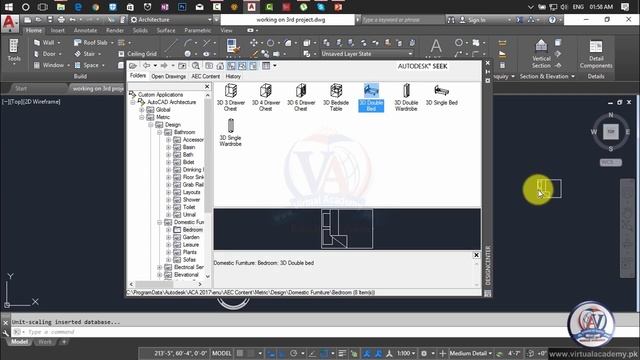Switch to the History tab
The image size is (640, 360).
233,76
